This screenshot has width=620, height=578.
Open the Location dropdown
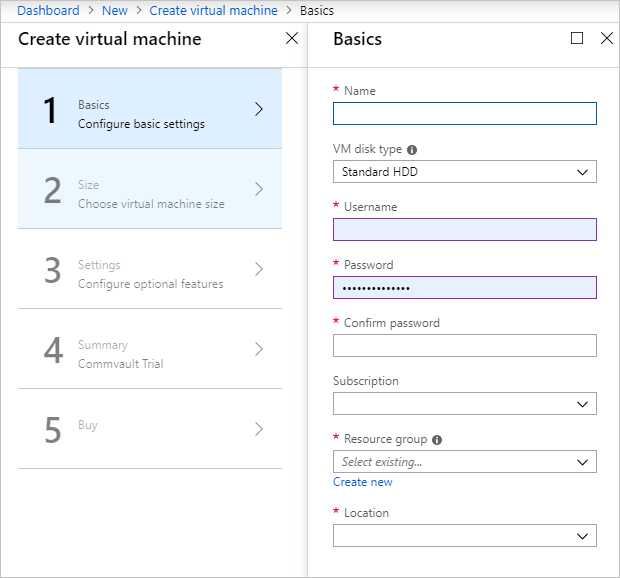coord(464,536)
